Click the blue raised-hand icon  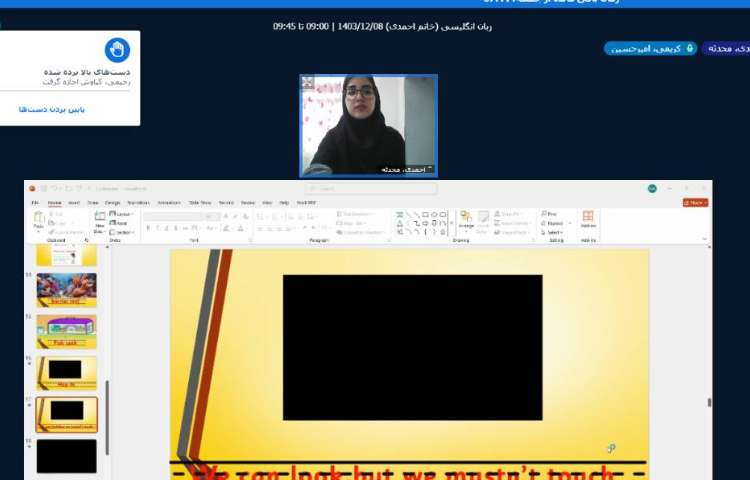point(117,50)
